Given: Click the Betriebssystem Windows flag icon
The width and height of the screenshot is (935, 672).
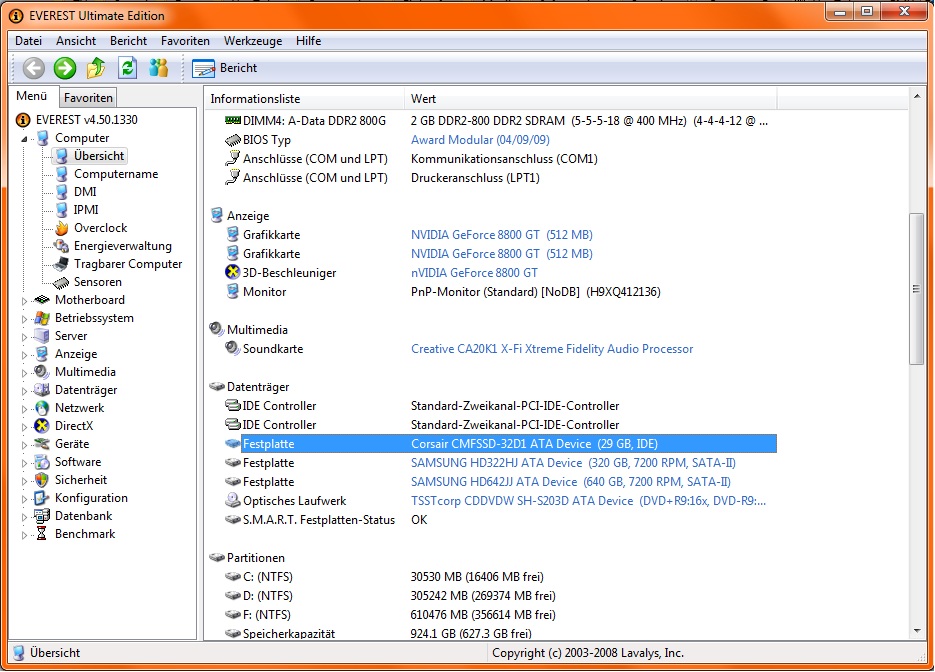Looking at the screenshot, I should pyautogui.click(x=42, y=318).
